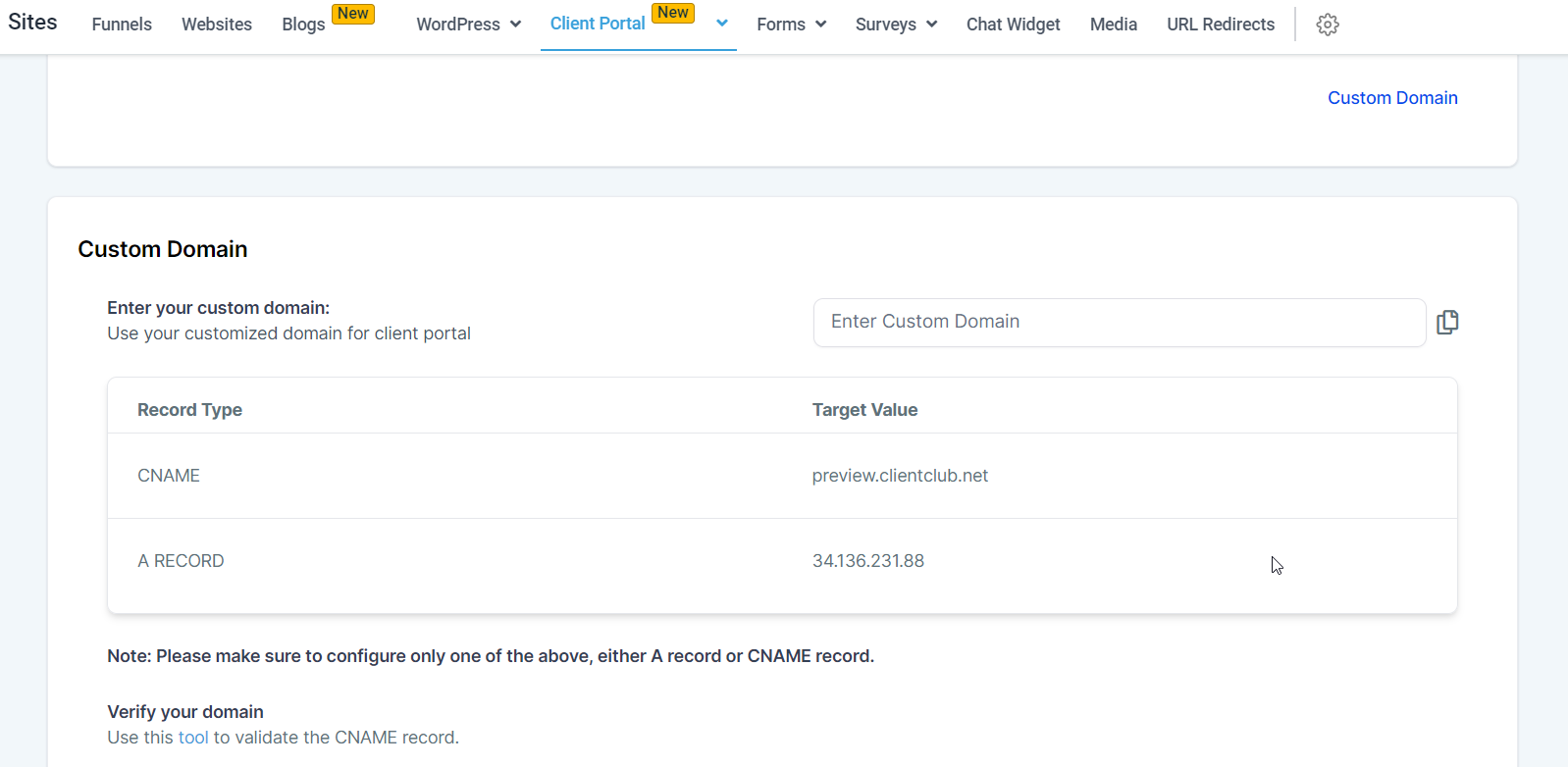The width and height of the screenshot is (1568, 767).
Task: Click the New badge next to Blogs
Action: click(352, 14)
